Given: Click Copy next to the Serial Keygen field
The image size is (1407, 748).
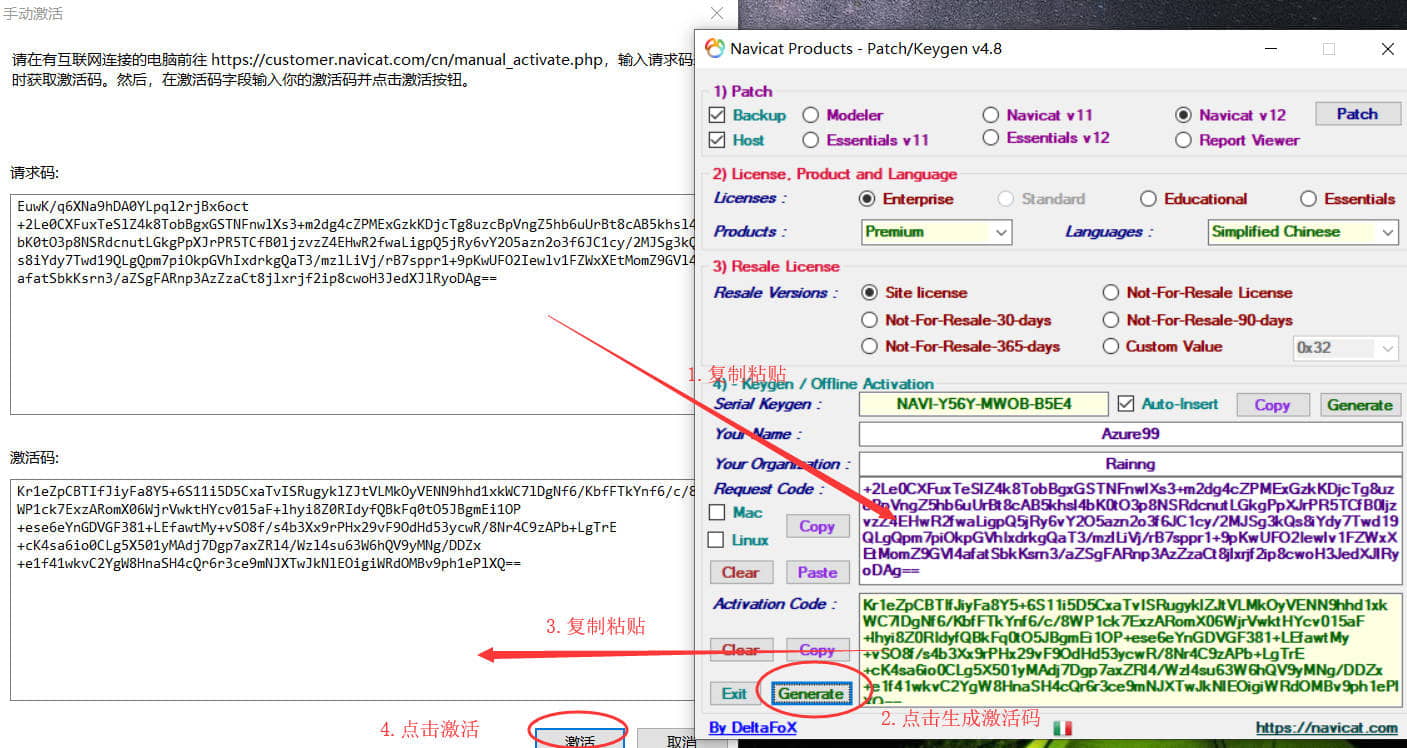Looking at the screenshot, I should point(1273,405).
